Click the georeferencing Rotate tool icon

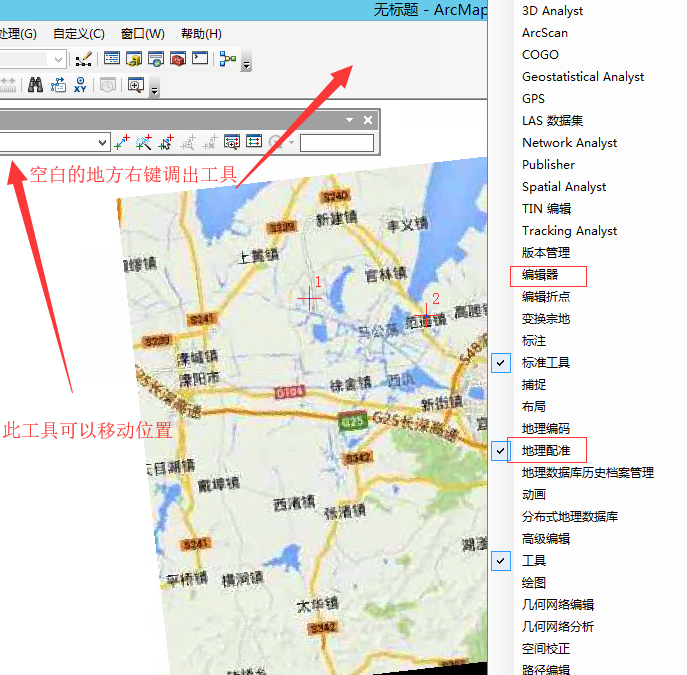point(276,142)
